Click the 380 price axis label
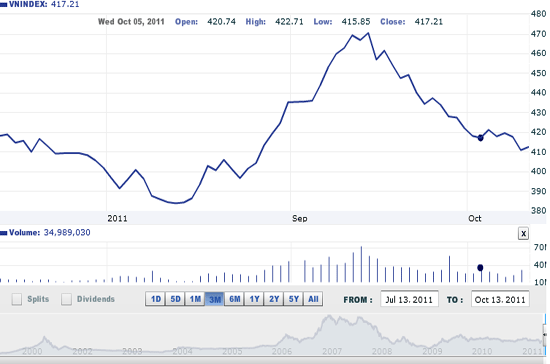This screenshot has height=364, width=550. pyautogui.click(x=539, y=210)
